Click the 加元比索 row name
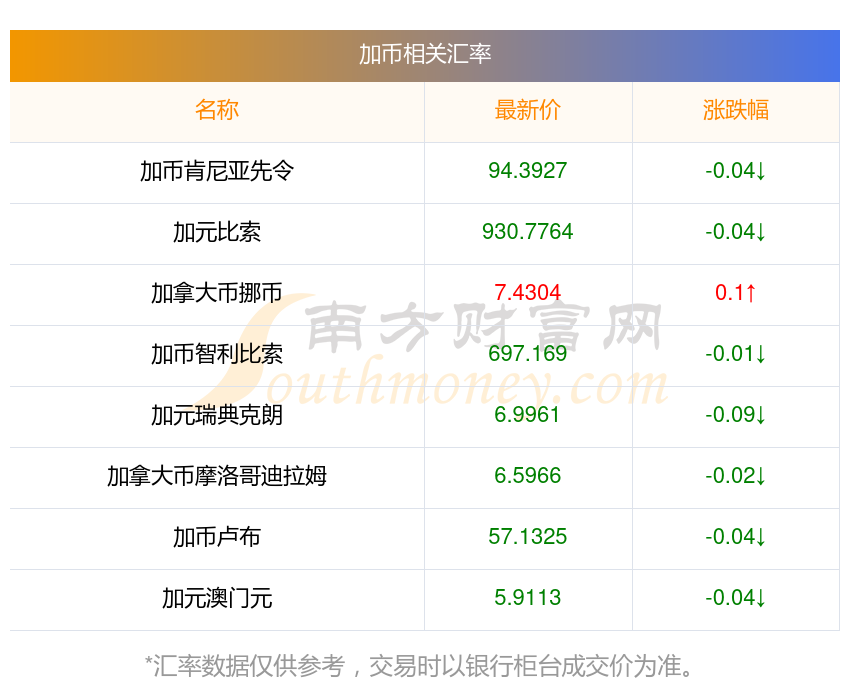The width and height of the screenshot is (850, 698). pos(217,232)
